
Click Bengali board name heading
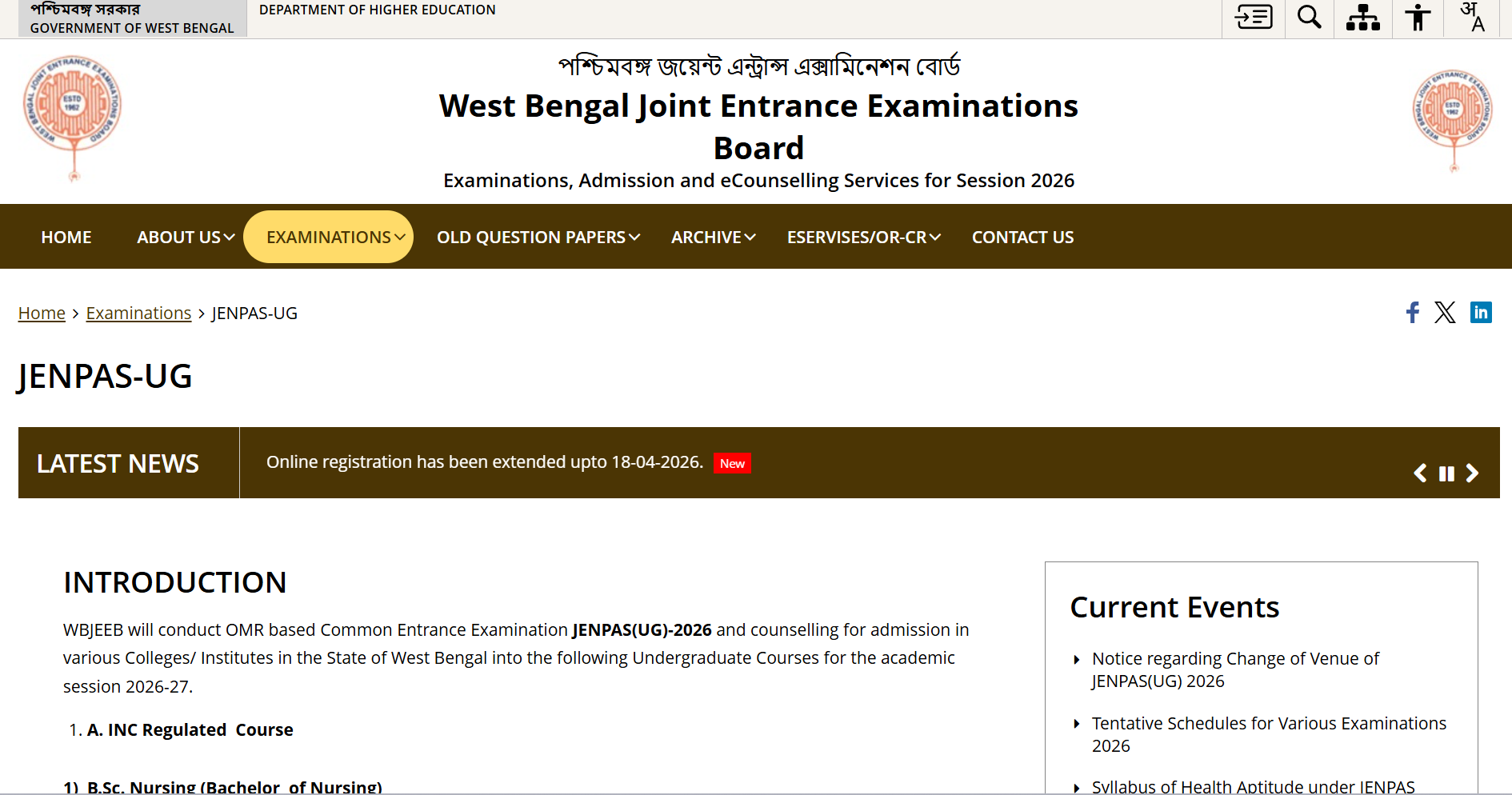(758, 66)
